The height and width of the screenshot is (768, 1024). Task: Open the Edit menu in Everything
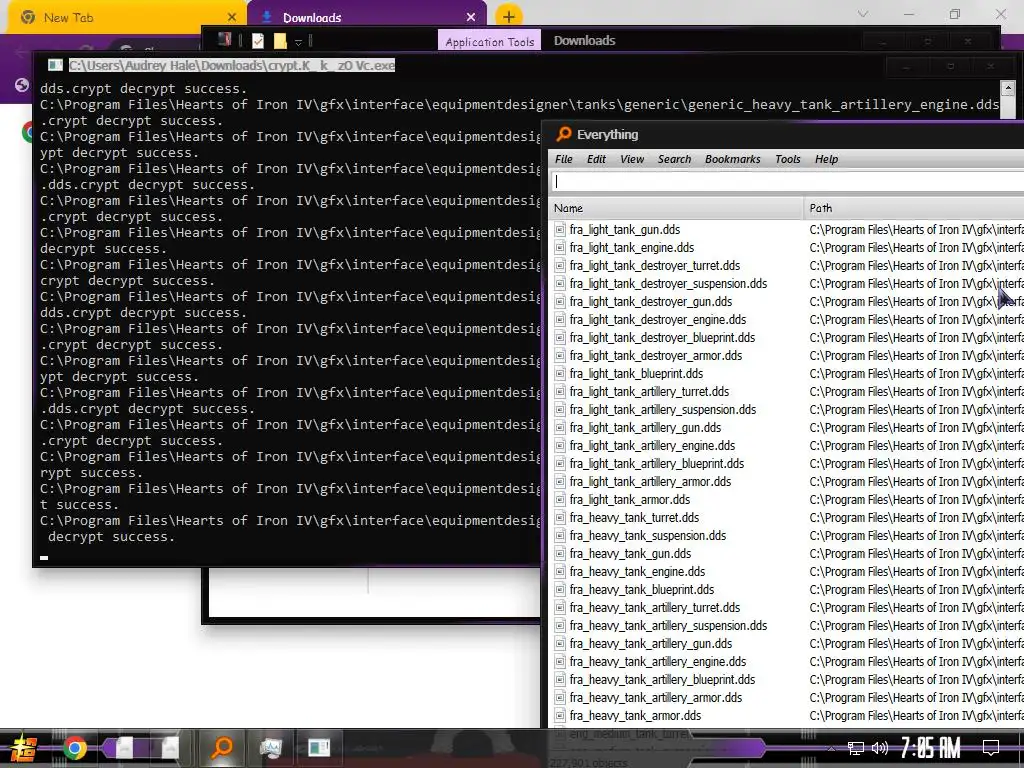click(x=596, y=159)
